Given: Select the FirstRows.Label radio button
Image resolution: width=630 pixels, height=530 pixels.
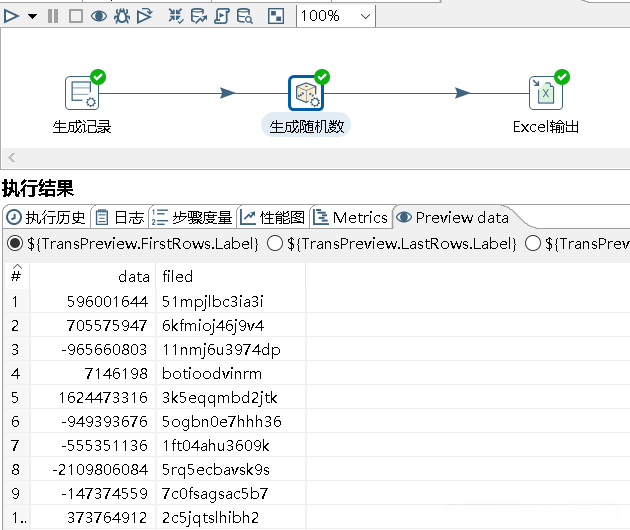Looking at the screenshot, I should point(14,243).
